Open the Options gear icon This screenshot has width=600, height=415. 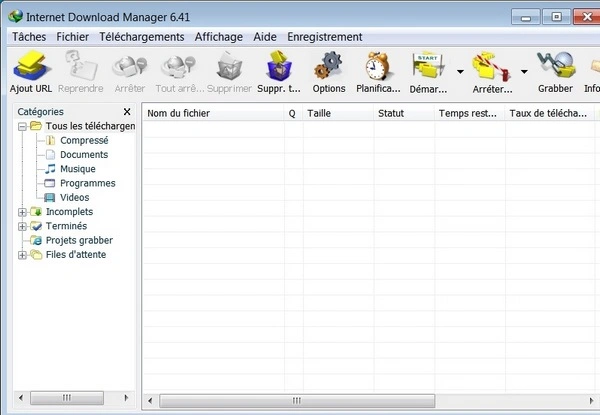pyautogui.click(x=328, y=72)
